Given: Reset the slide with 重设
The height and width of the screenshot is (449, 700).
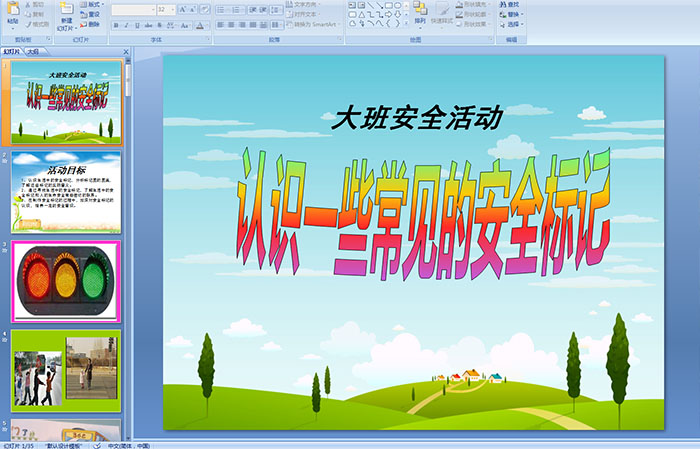Looking at the screenshot, I should pyautogui.click(x=91, y=14).
